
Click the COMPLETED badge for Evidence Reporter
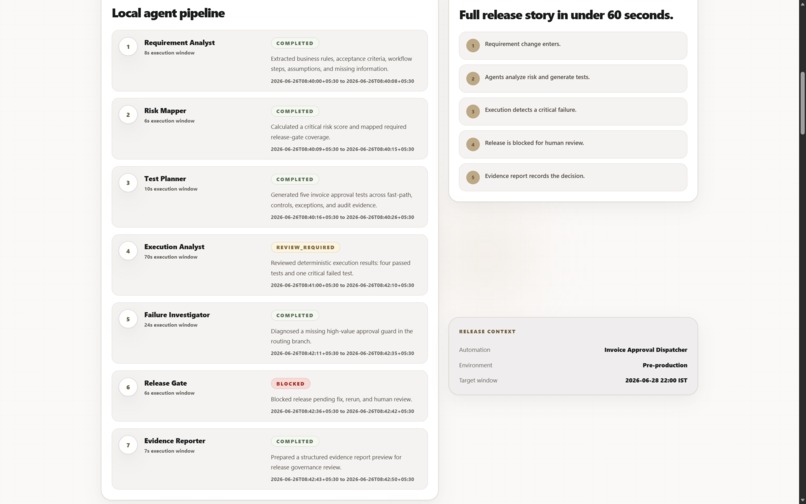click(295, 441)
